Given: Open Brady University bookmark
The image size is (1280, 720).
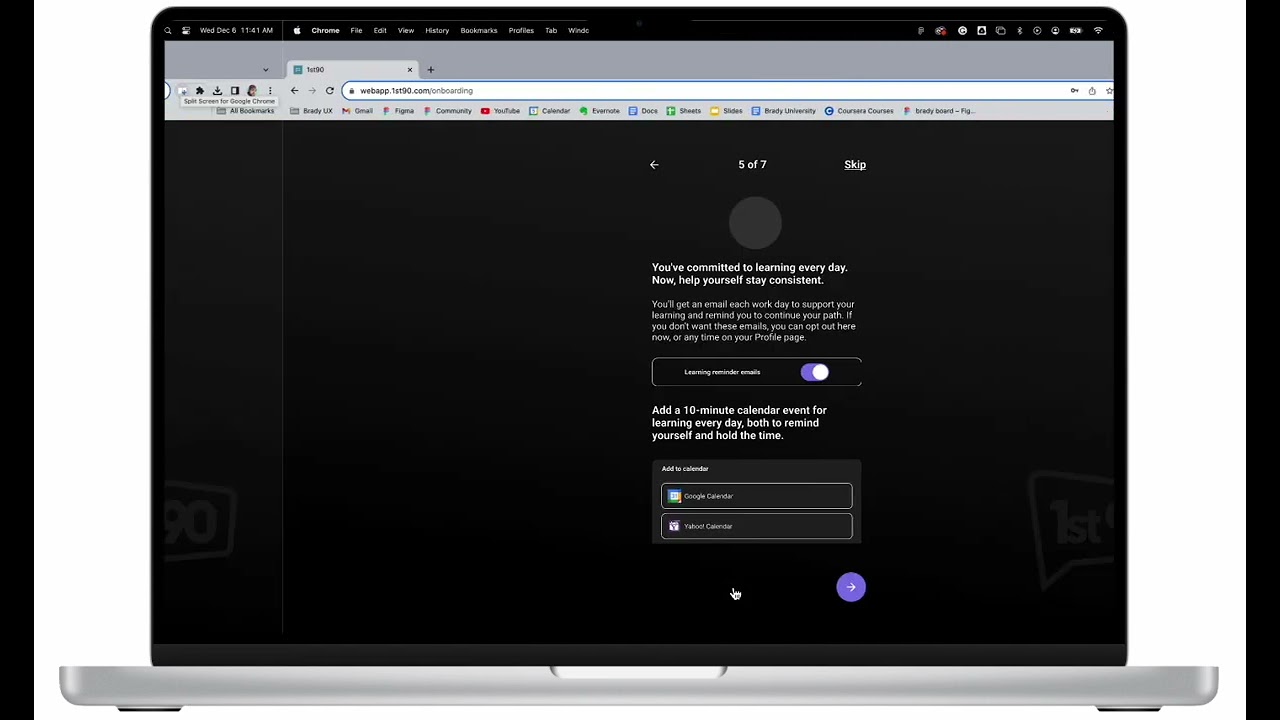Looking at the screenshot, I should (x=783, y=111).
